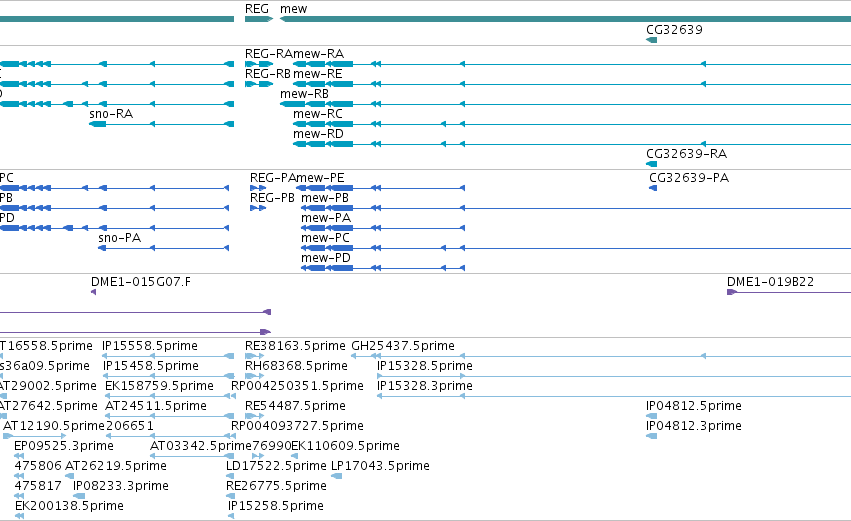Click the RP004250351.5prime EST label

pos(297,386)
